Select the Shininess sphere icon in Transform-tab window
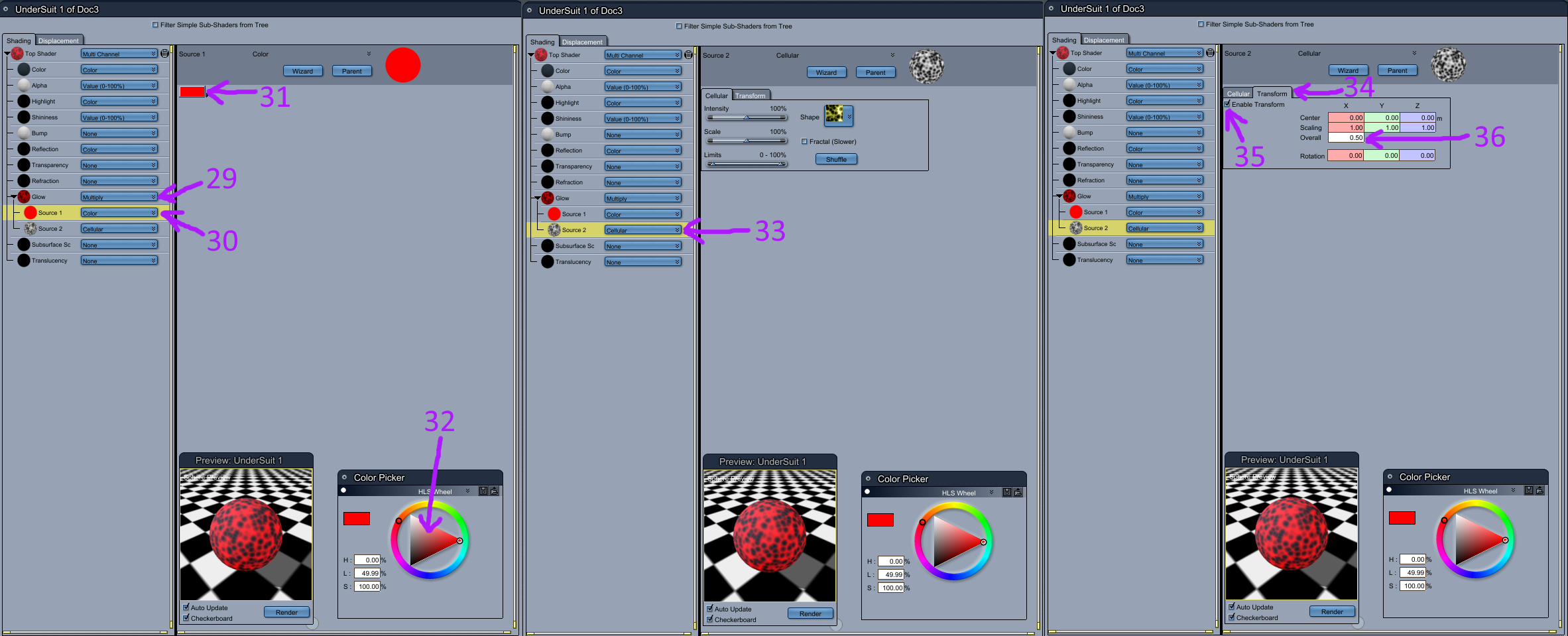This screenshot has width=1568, height=636. (x=1069, y=117)
